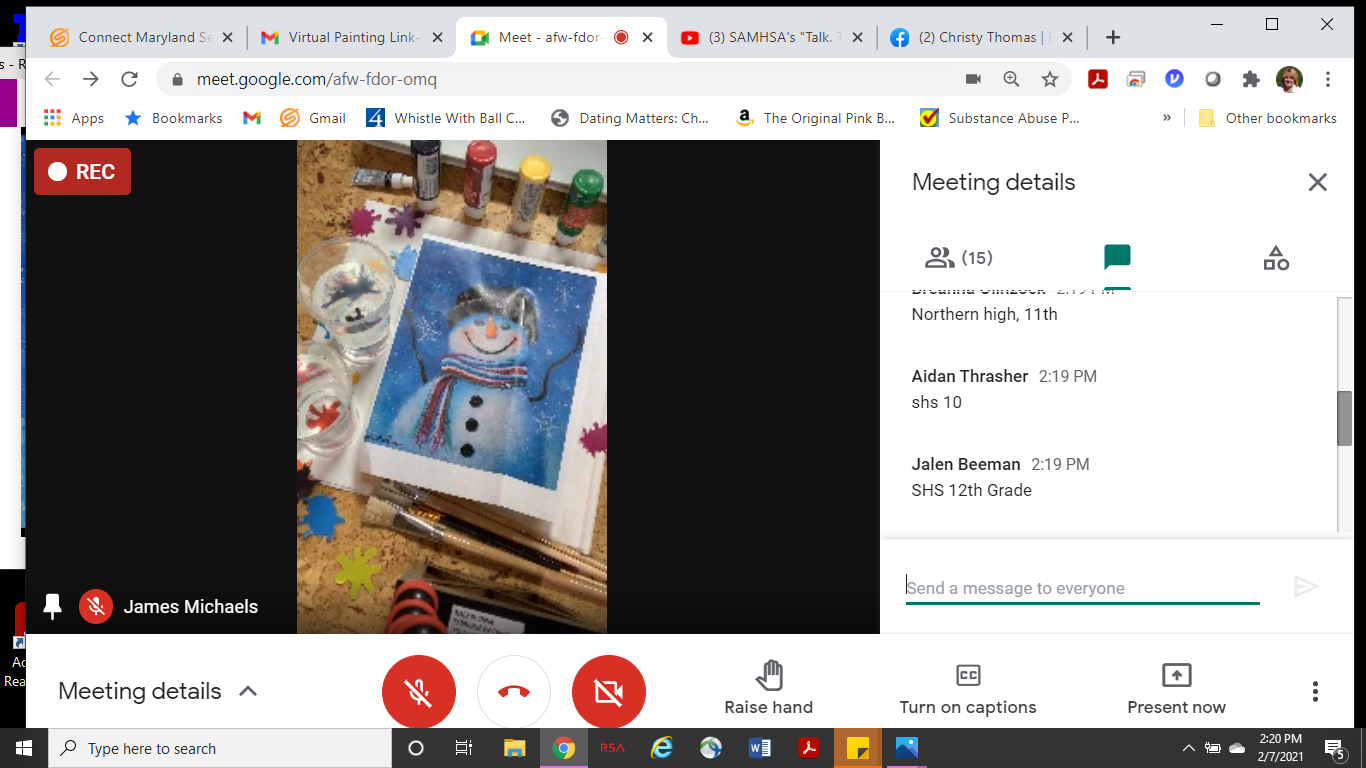The width and height of the screenshot is (1366, 768).
Task: Unpin James Michaels with the pin icon
Action: (x=53, y=606)
